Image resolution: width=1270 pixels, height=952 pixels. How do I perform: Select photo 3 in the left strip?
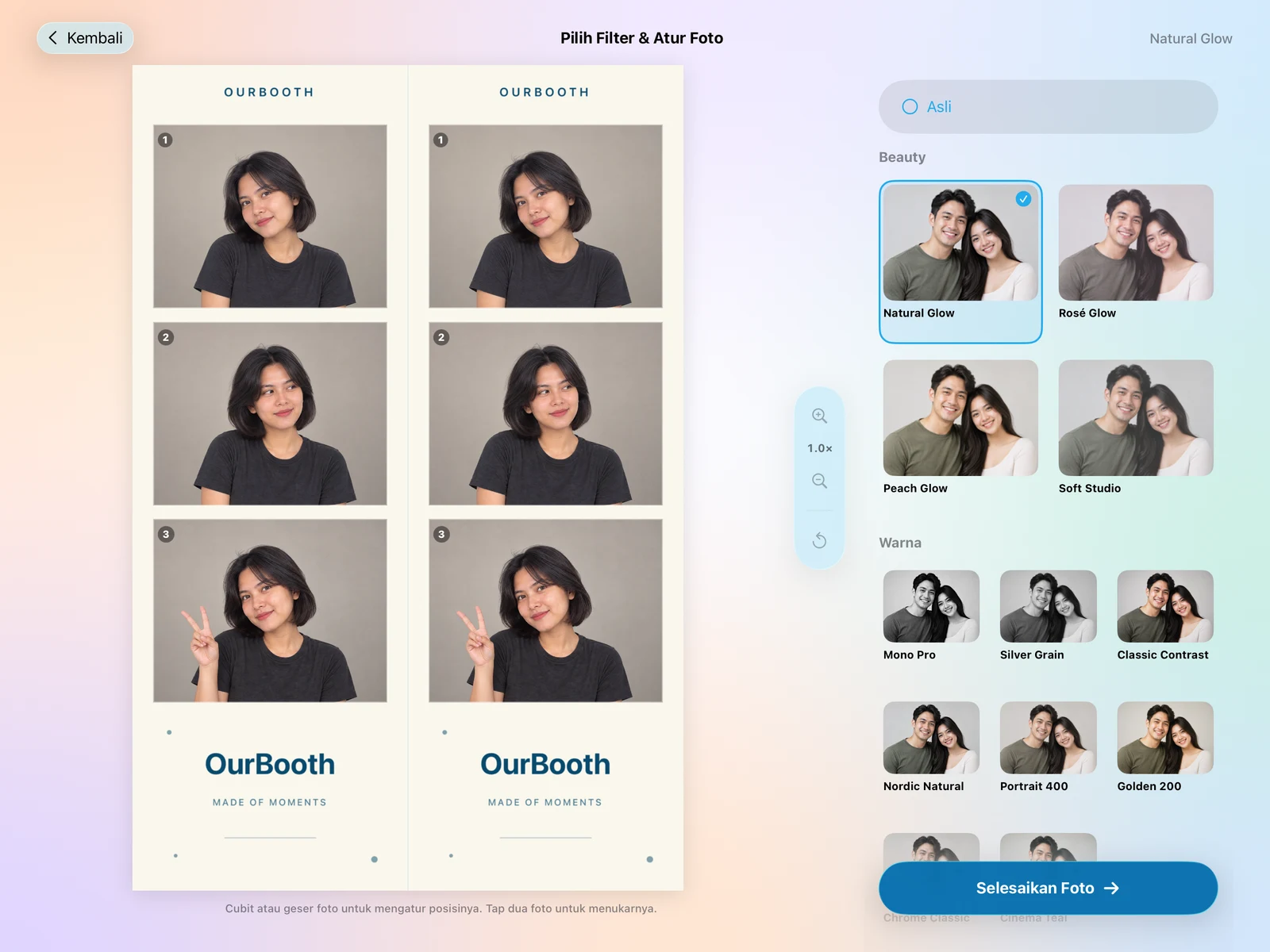(270, 611)
